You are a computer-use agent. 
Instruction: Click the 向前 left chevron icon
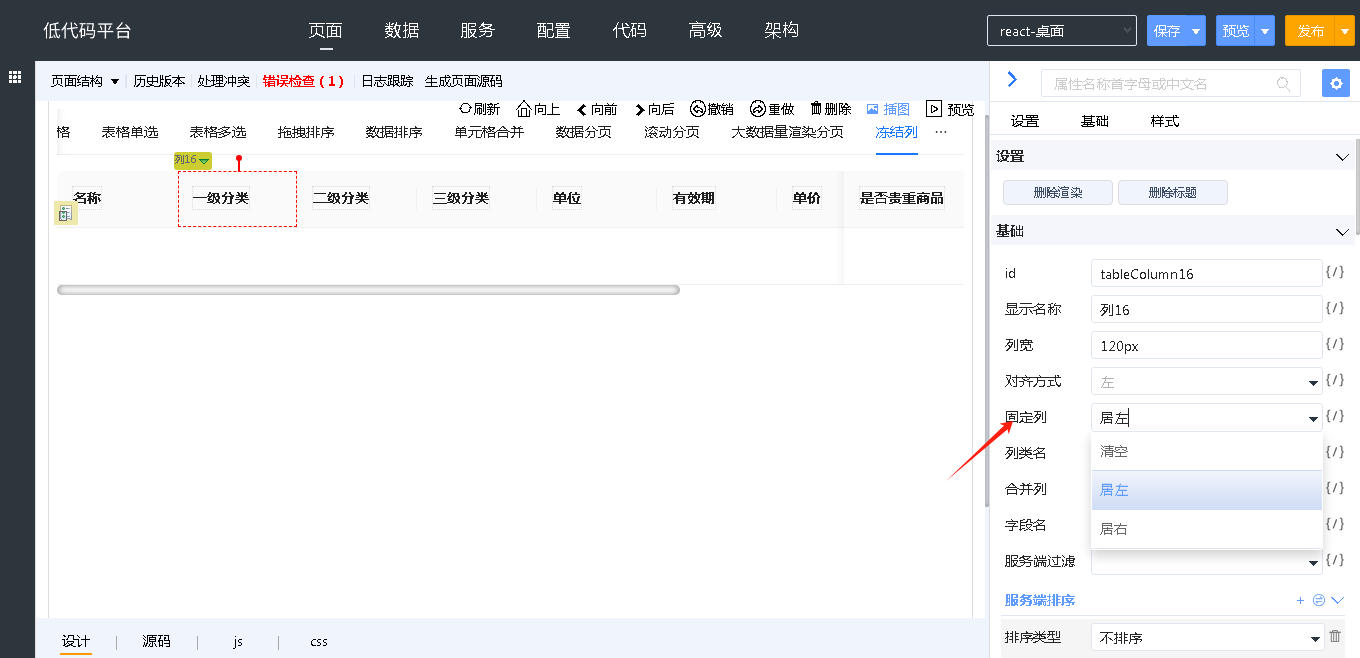(582, 110)
